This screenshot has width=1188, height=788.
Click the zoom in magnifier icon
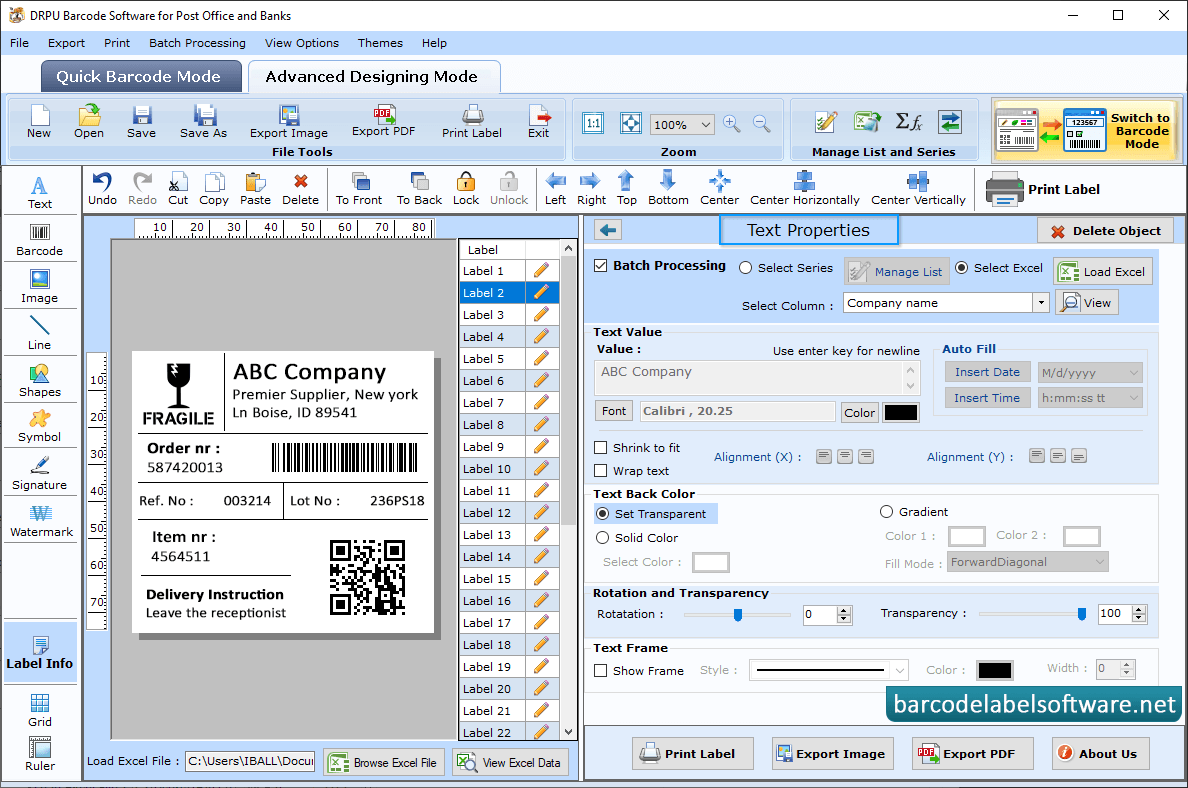tap(731, 124)
